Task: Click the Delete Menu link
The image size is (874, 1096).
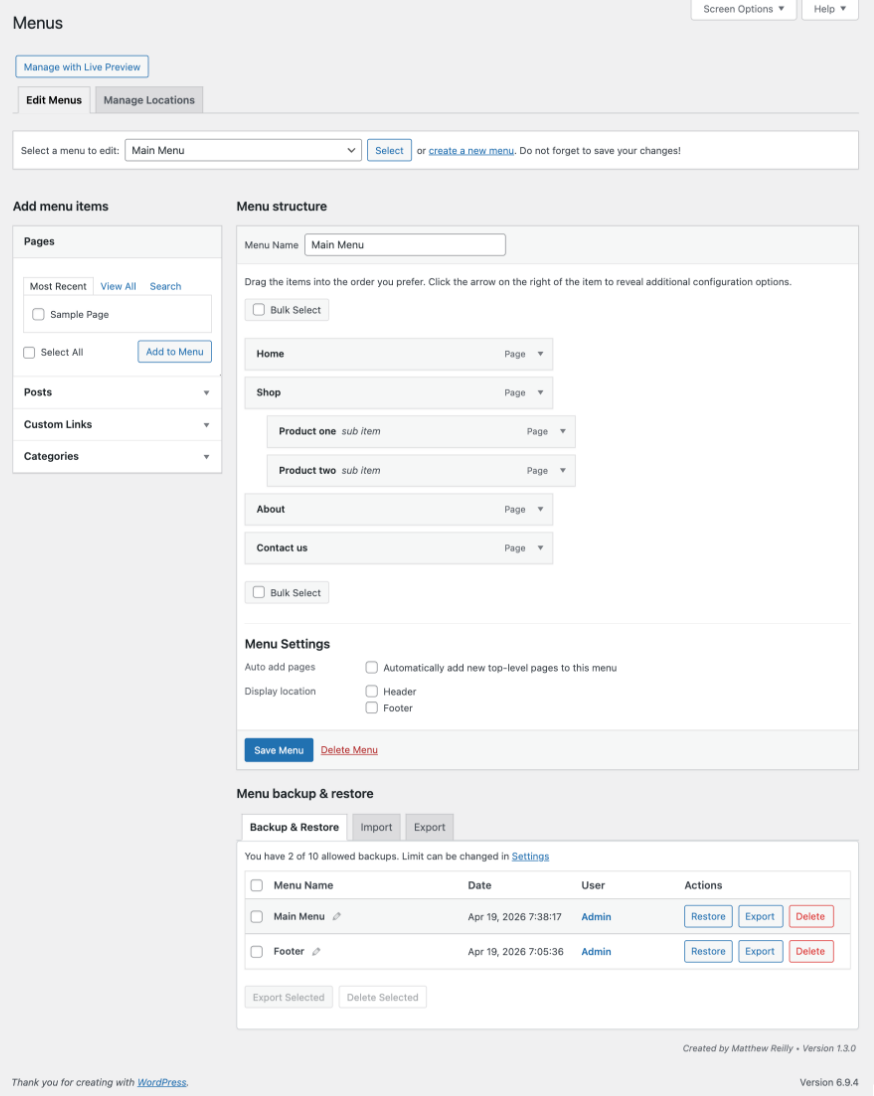Action: coord(349,750)
